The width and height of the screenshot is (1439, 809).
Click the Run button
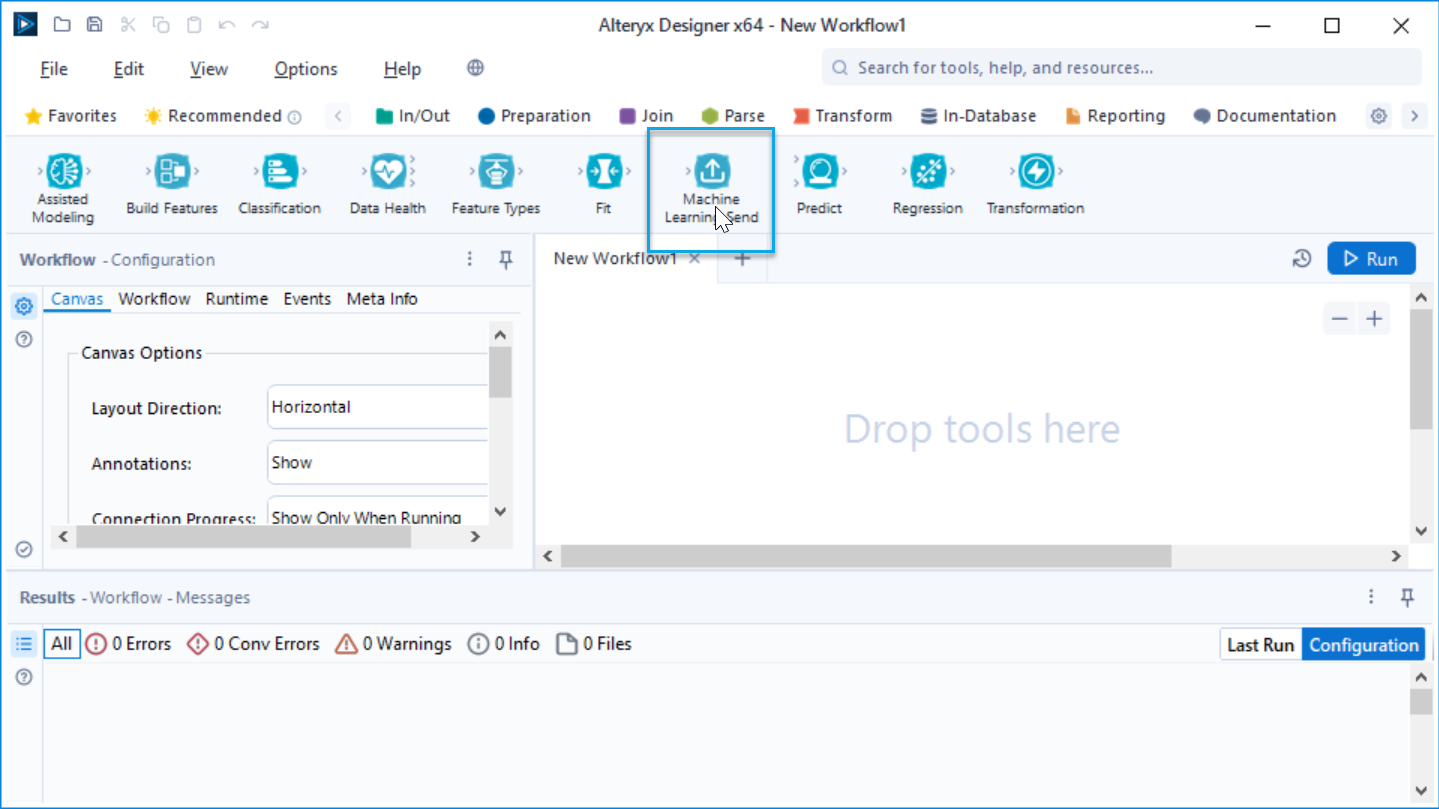pyautogui.click(x=1371, y=258)
